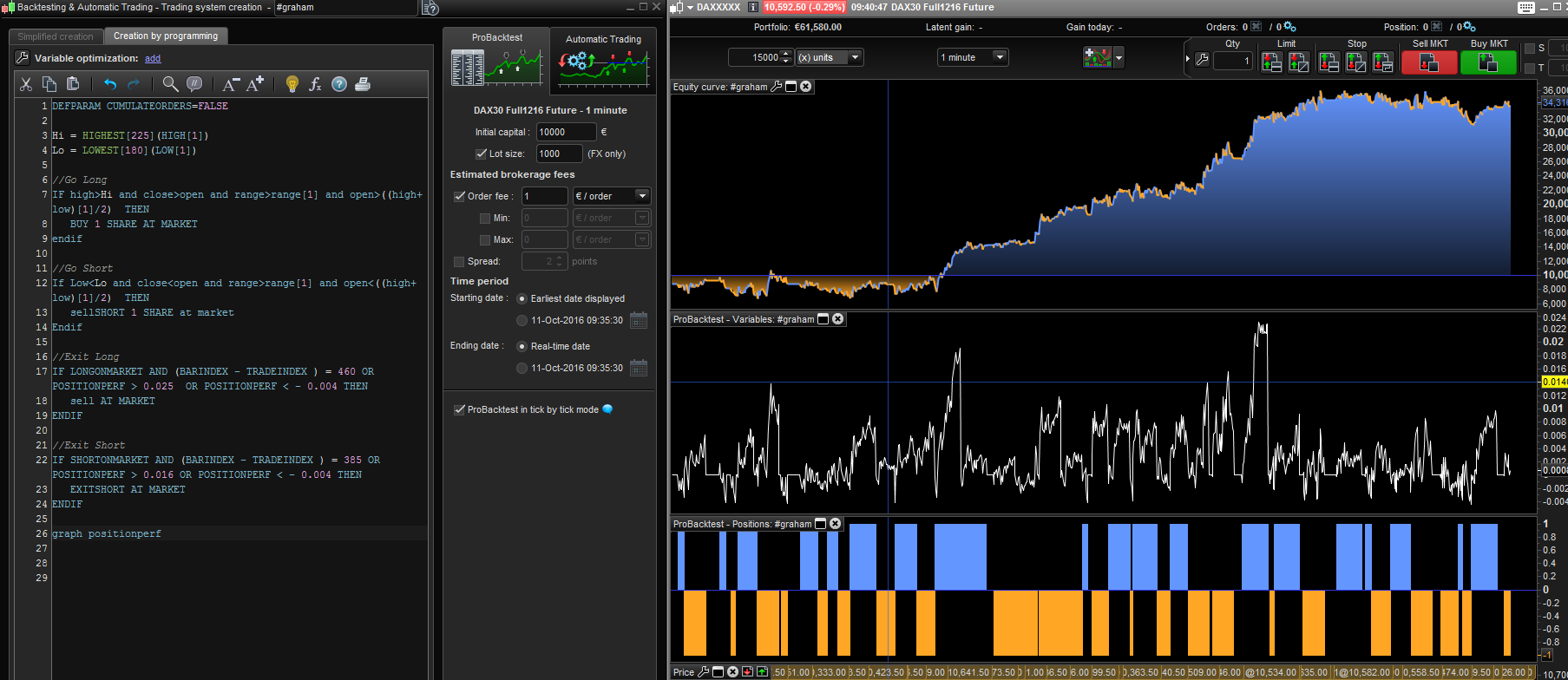Expand the 1 minute timeframe dropdown
Image resolution: width=1568 pixels, height=680 pixels.
pos(999,57)
